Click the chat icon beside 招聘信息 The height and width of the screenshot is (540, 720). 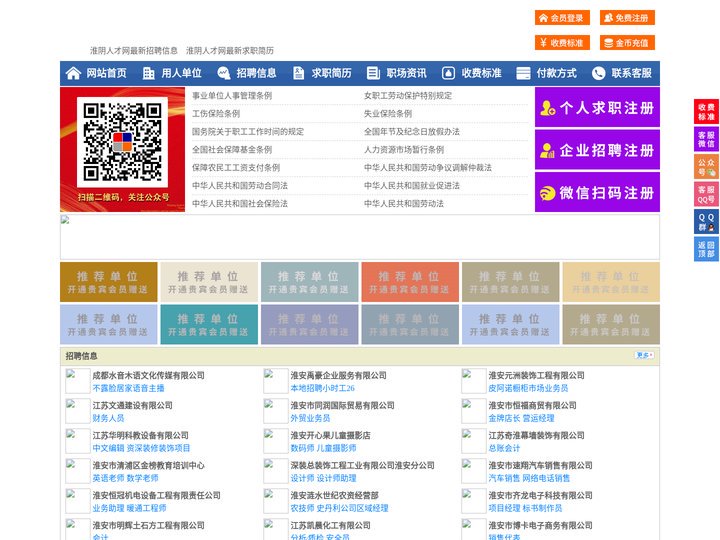pos(224,73)
